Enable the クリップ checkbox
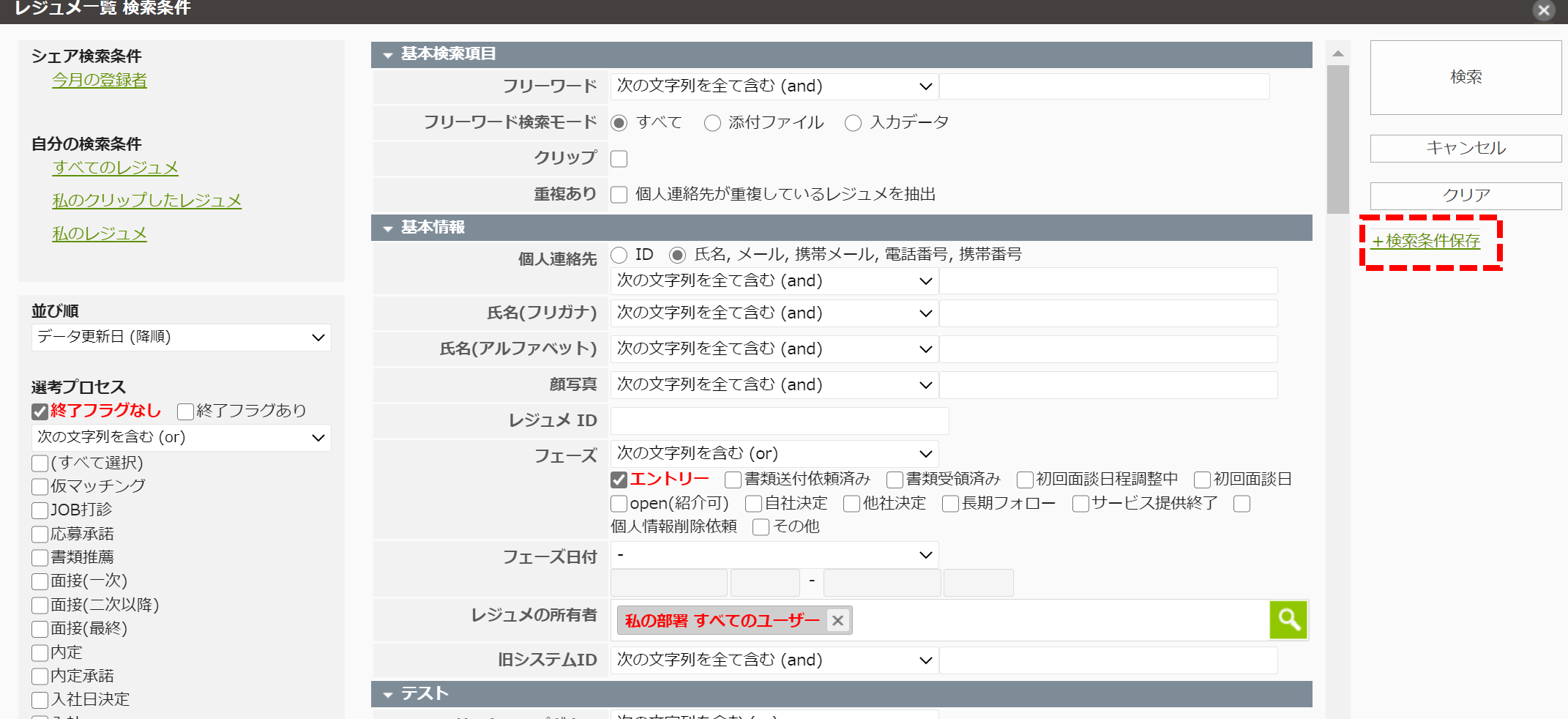This screenshot has height=719, width=1568. click(619, 158)
